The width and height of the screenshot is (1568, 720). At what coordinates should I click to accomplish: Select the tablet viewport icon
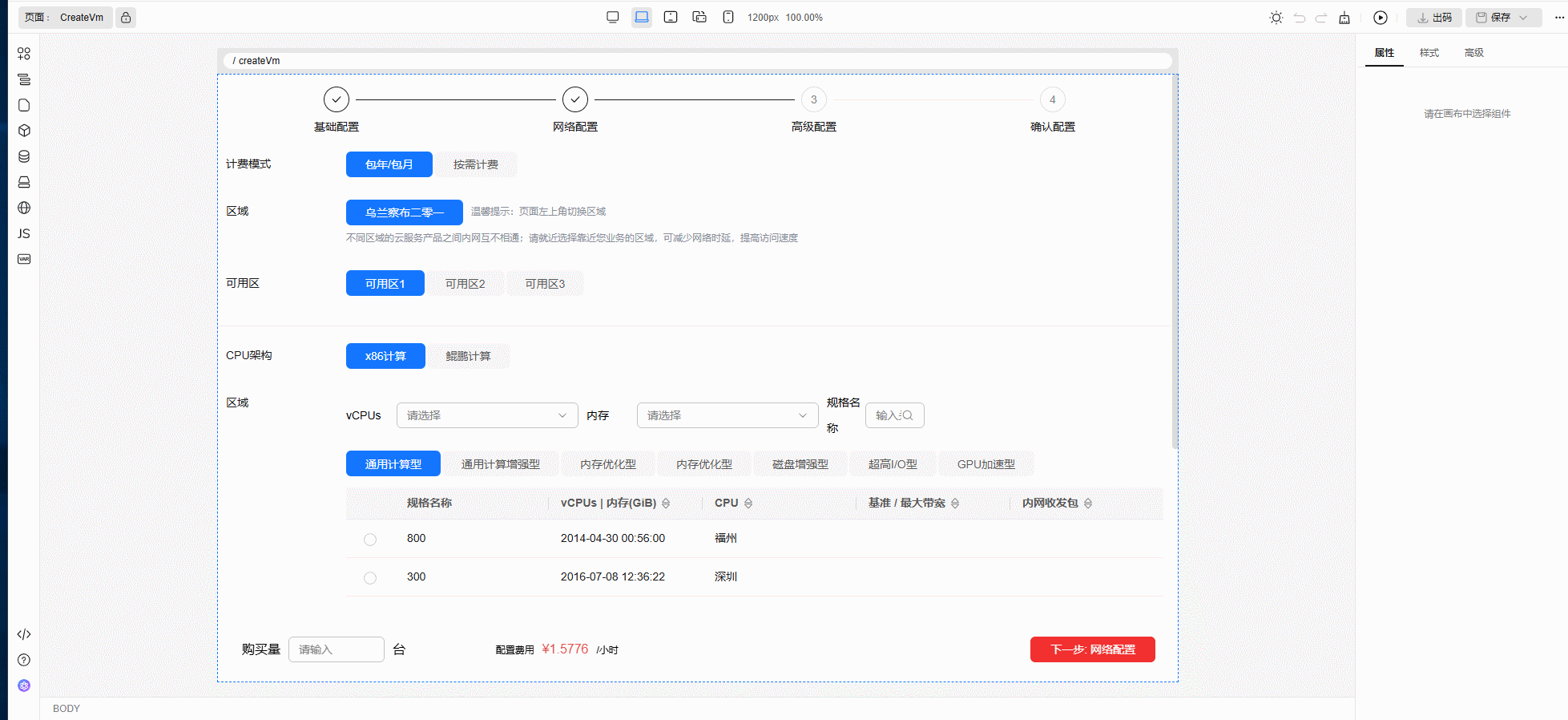point(671,18)
